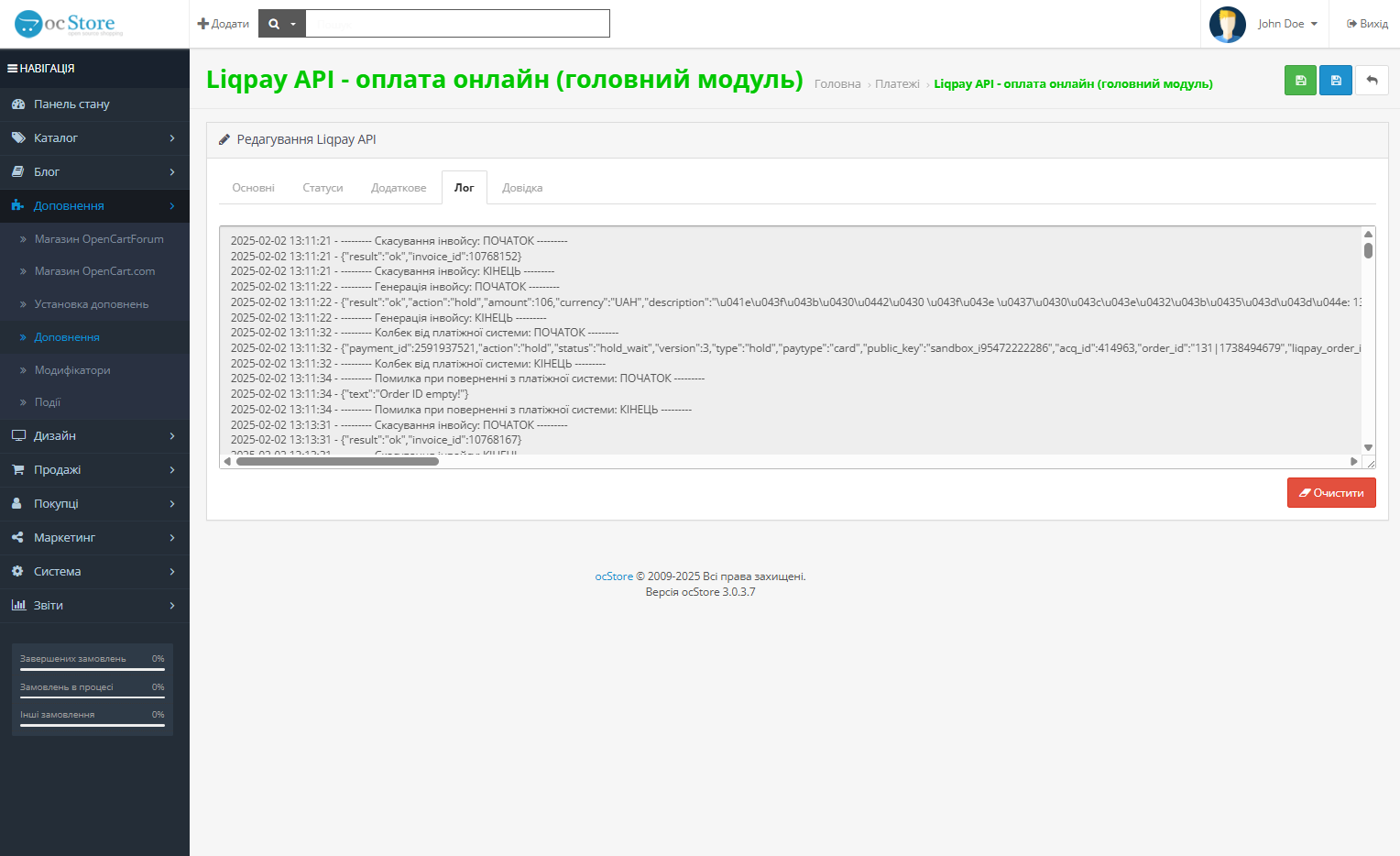Viewport: 1400px width, 856px height.
Task: Click the Очистити clear log button
Action: pos(1331,493)
